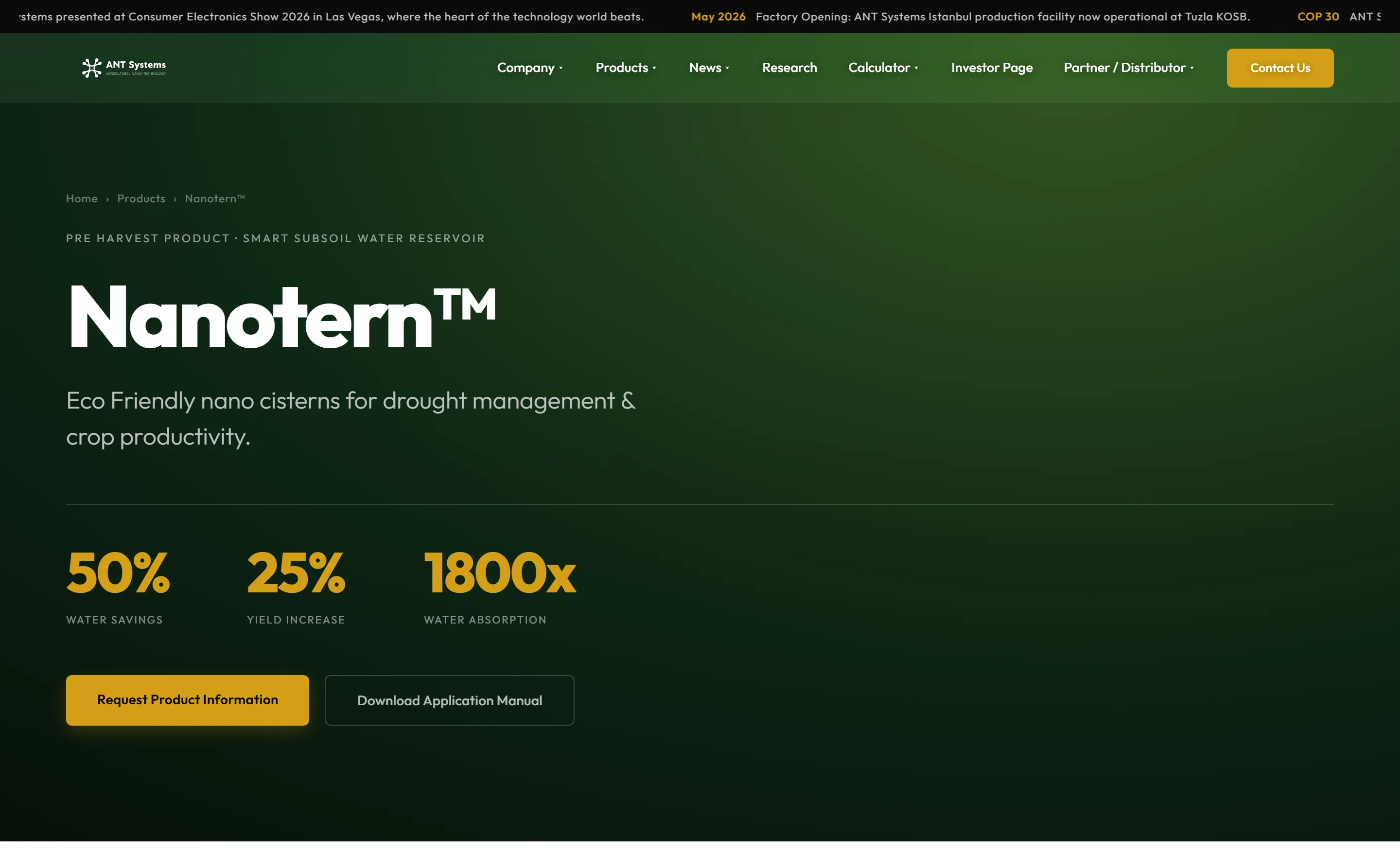The image size is (1400, 856).
Task: Go to Home in the breadcrumb
Action: (82, 198)
